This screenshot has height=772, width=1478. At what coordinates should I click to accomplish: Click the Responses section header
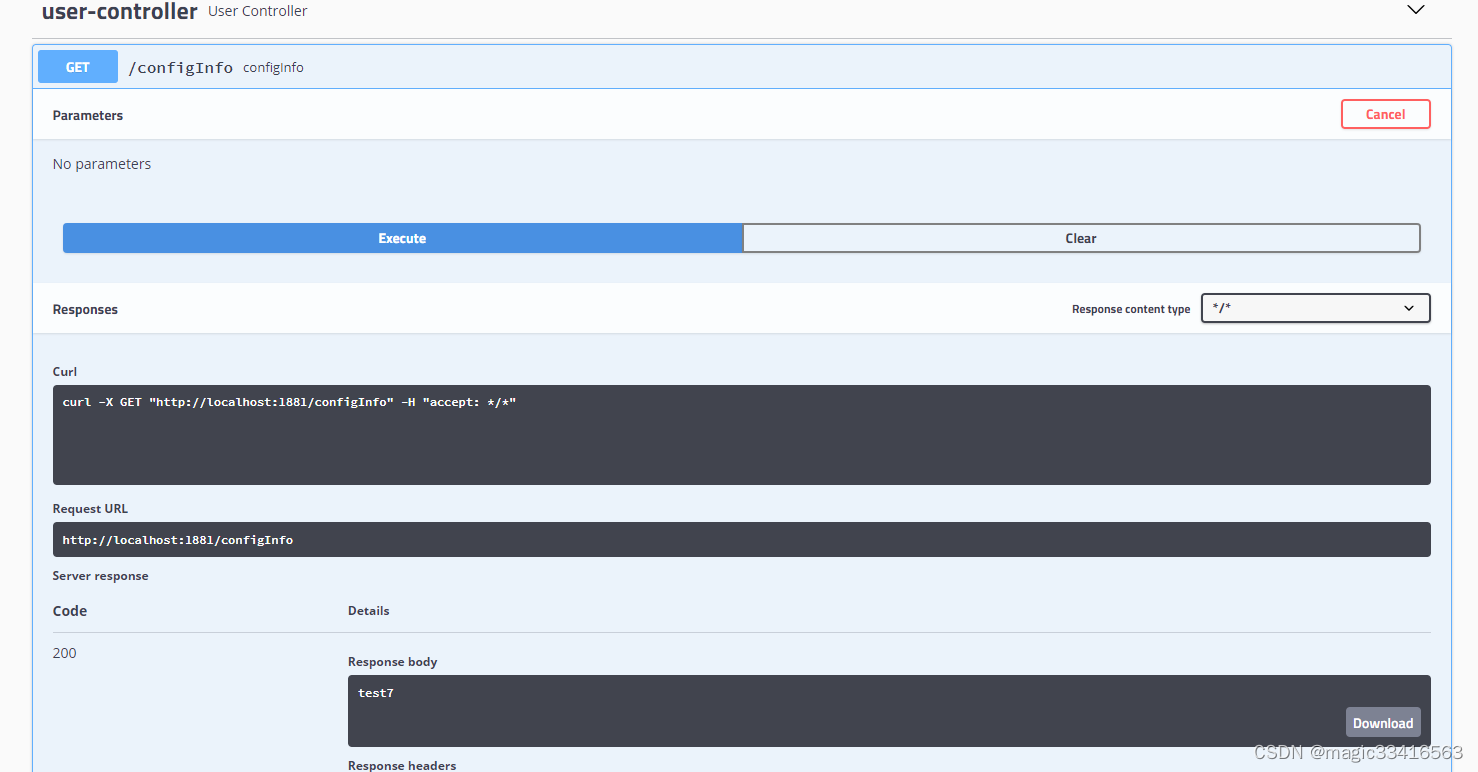85,310
